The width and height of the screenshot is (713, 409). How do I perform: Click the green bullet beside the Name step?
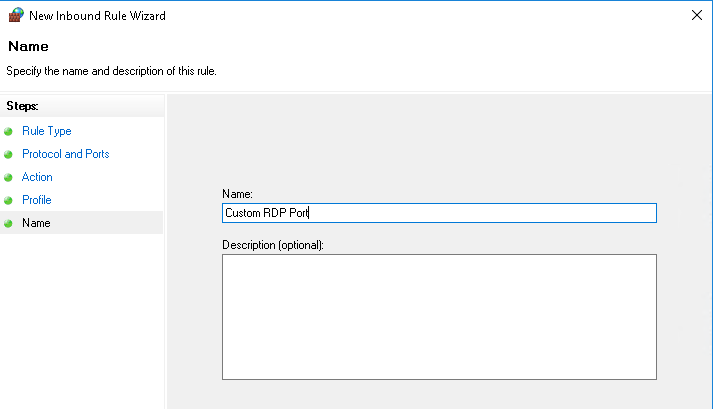[x=9, y=223]
